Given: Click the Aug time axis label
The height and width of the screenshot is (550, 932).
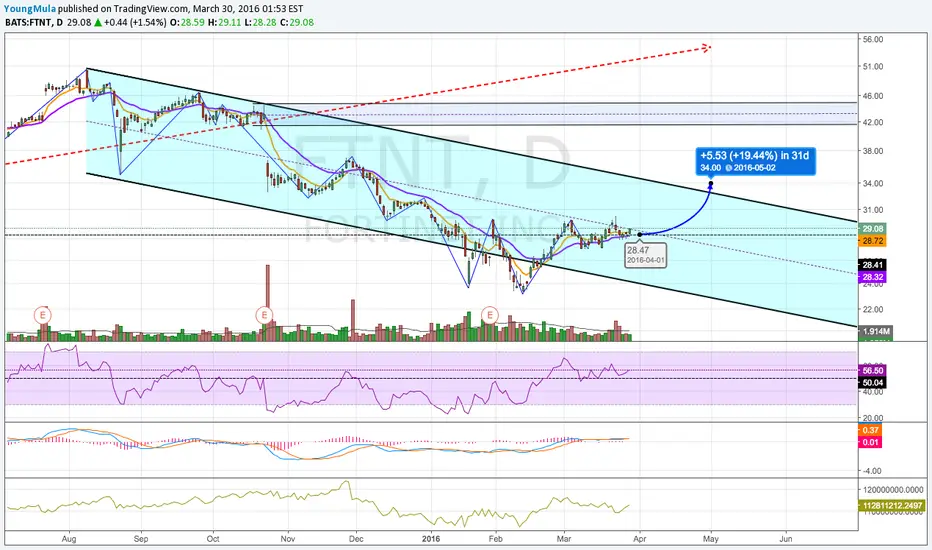Looking at the screenshot, I should click(x=69, y=539).
